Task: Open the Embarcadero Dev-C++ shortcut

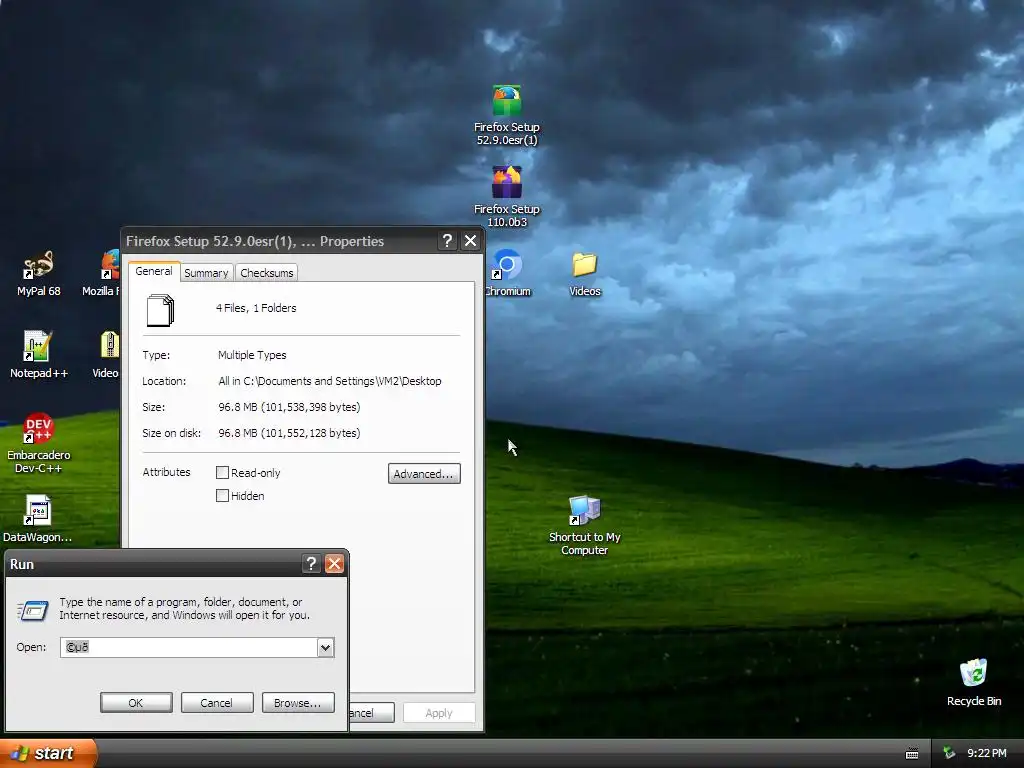Action: [39, 443]
